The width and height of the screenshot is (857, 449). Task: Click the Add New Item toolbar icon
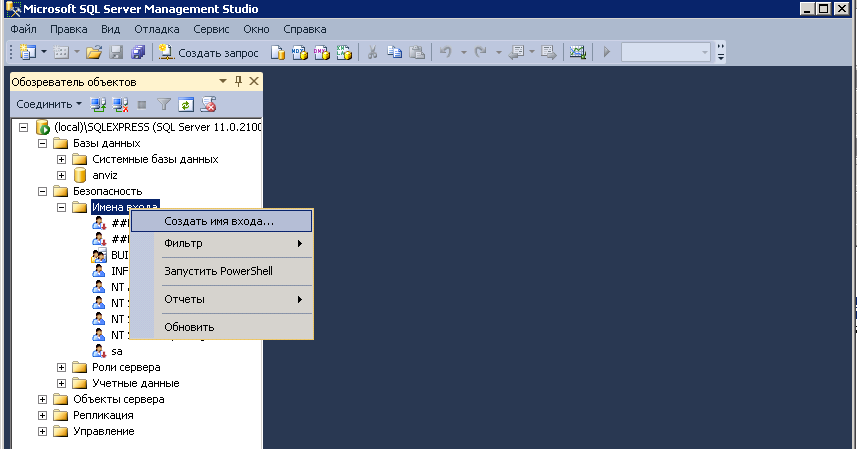click(x=61, y=52)
